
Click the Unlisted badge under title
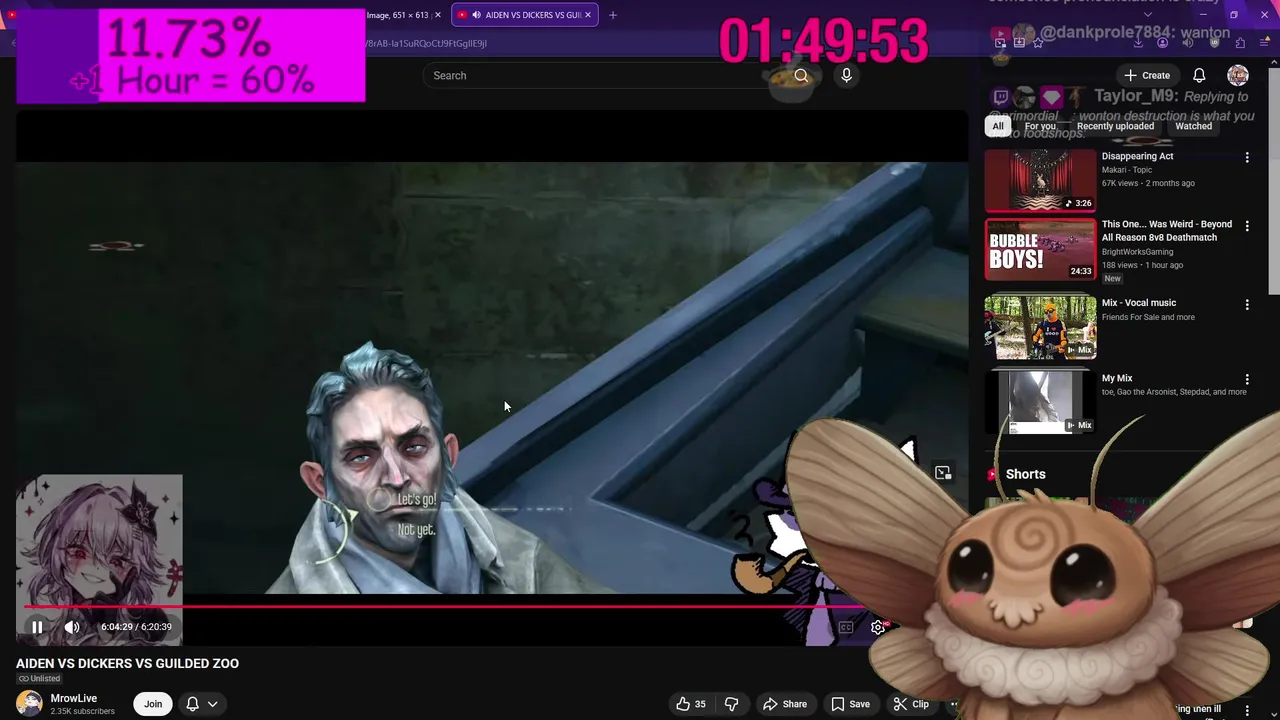[39, 679]
